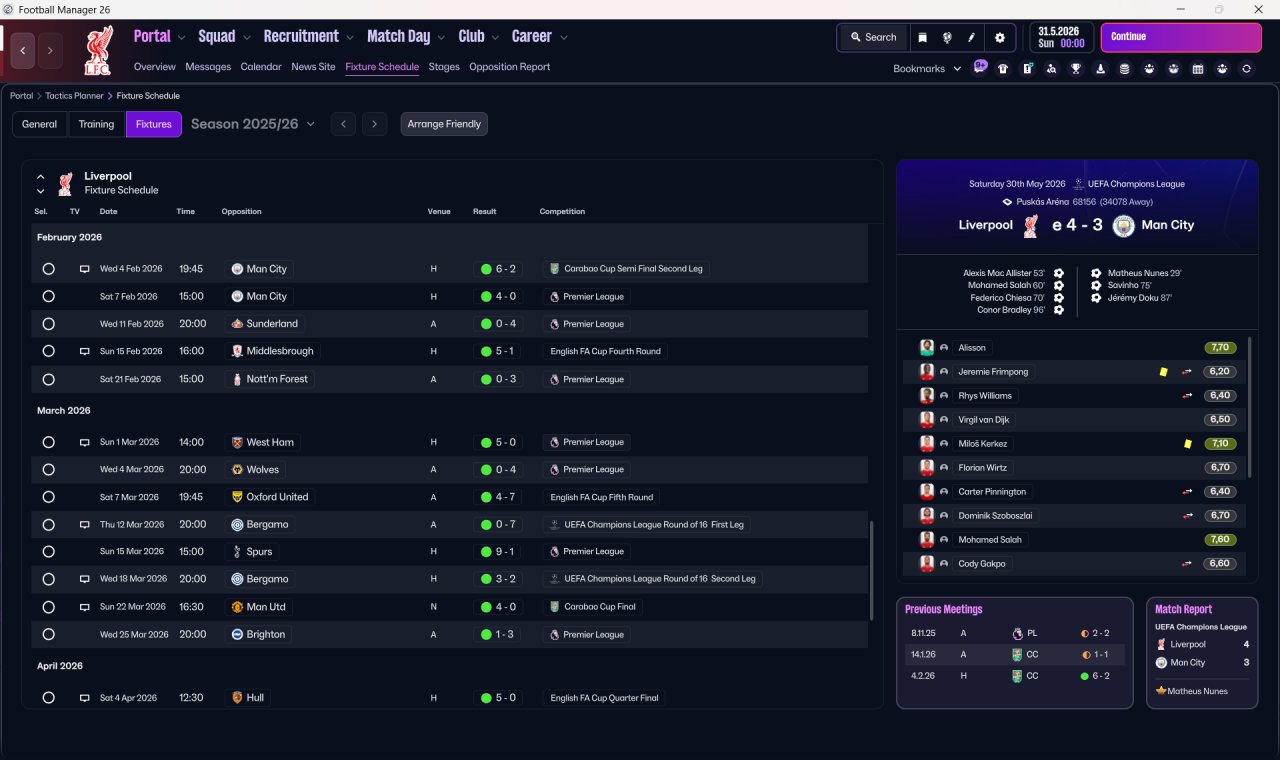Screen dimensions: 1280x760
Task: Click the pencil edit icon in the toolbar
Action: [970, 37]
